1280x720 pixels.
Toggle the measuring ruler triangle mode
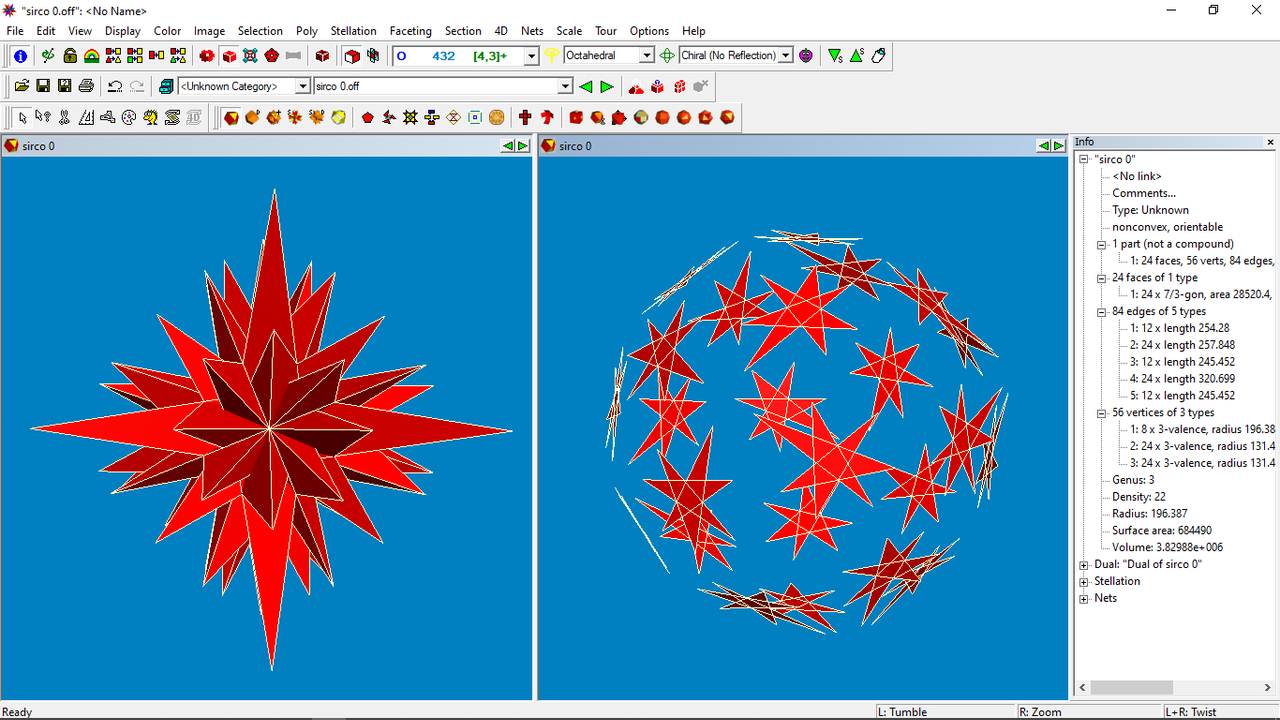(86, 118)
